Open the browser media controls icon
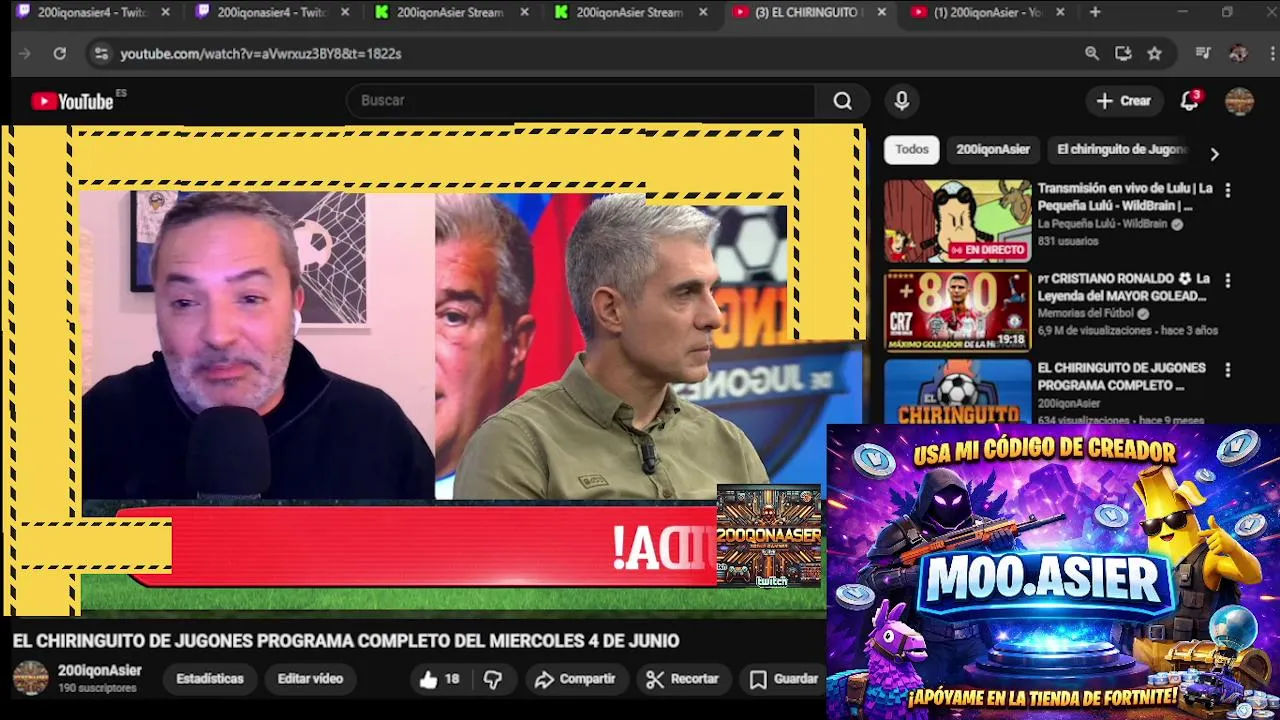 pos(1203,54)
